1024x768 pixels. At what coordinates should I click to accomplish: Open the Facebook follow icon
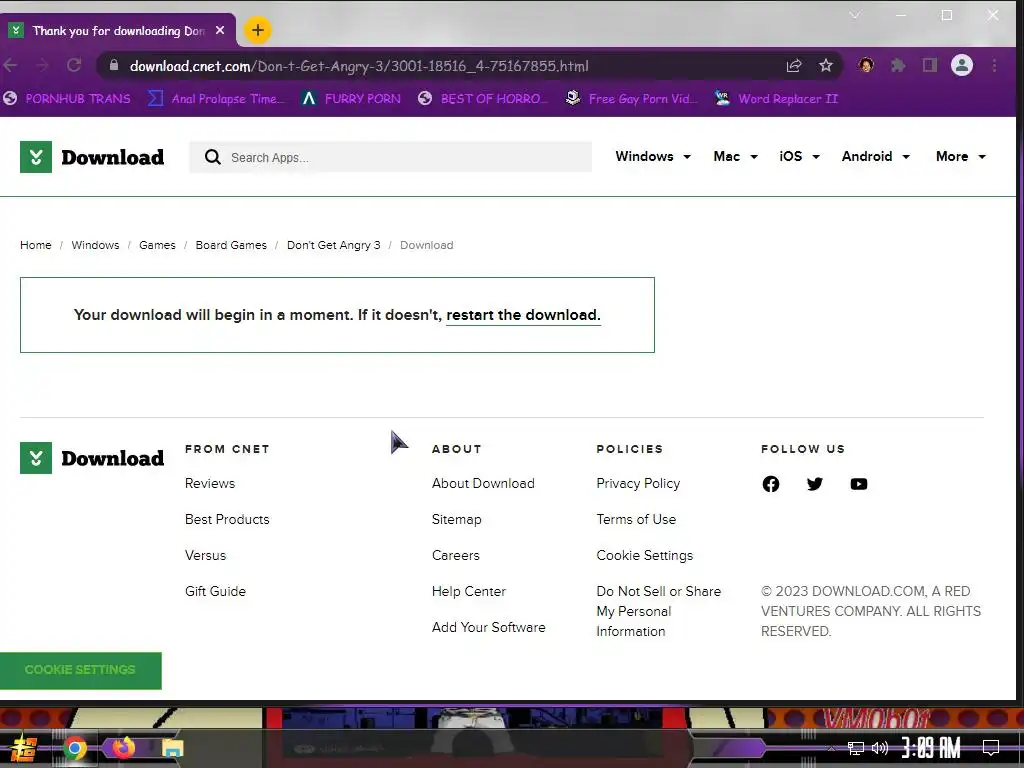(771, 484)
